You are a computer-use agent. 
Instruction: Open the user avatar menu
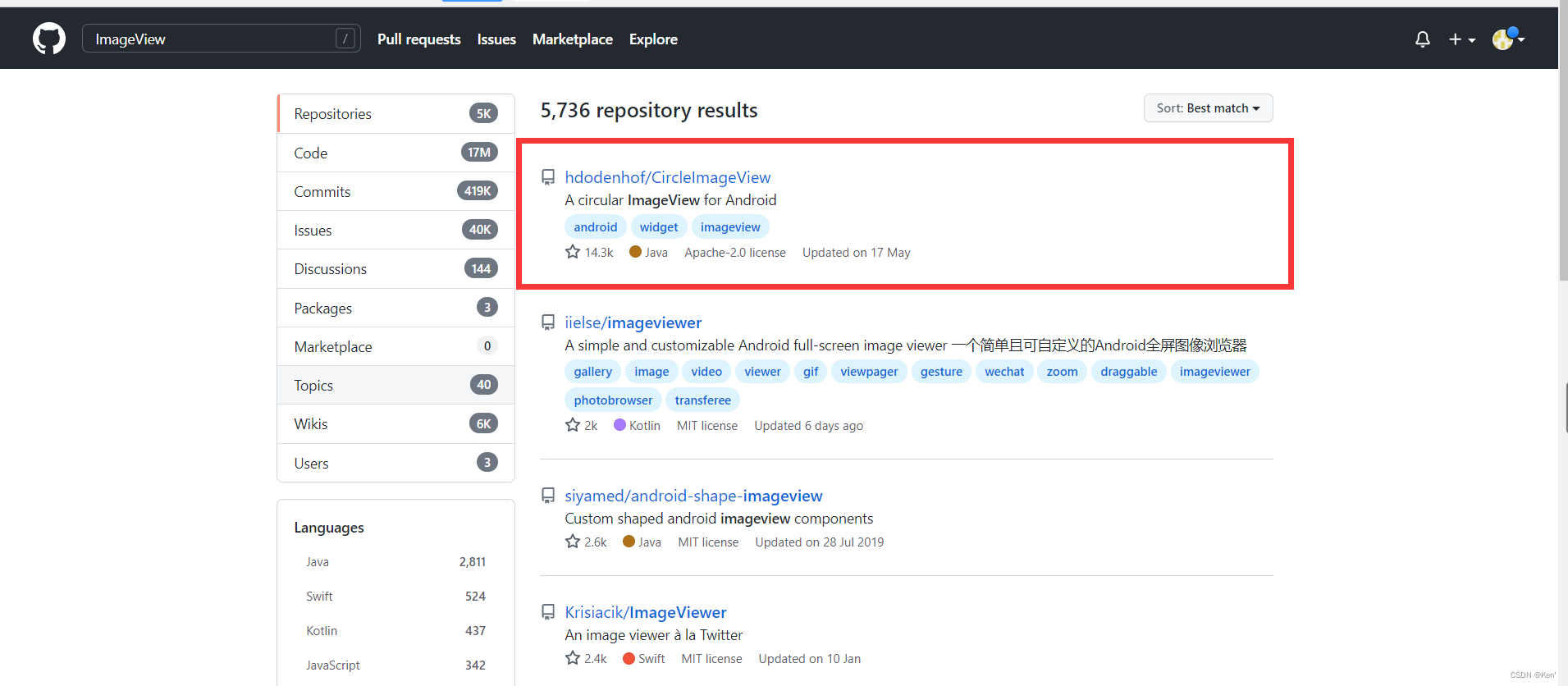1508,39
